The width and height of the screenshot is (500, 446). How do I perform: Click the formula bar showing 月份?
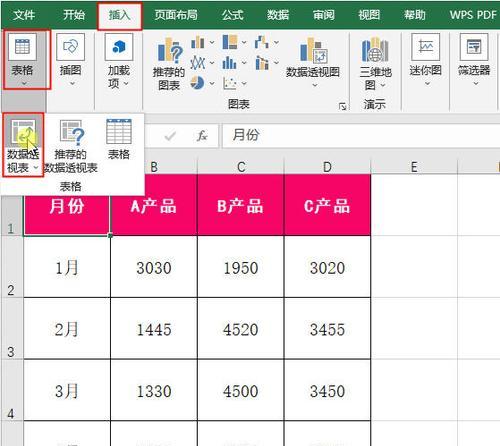tap(361, 135)
